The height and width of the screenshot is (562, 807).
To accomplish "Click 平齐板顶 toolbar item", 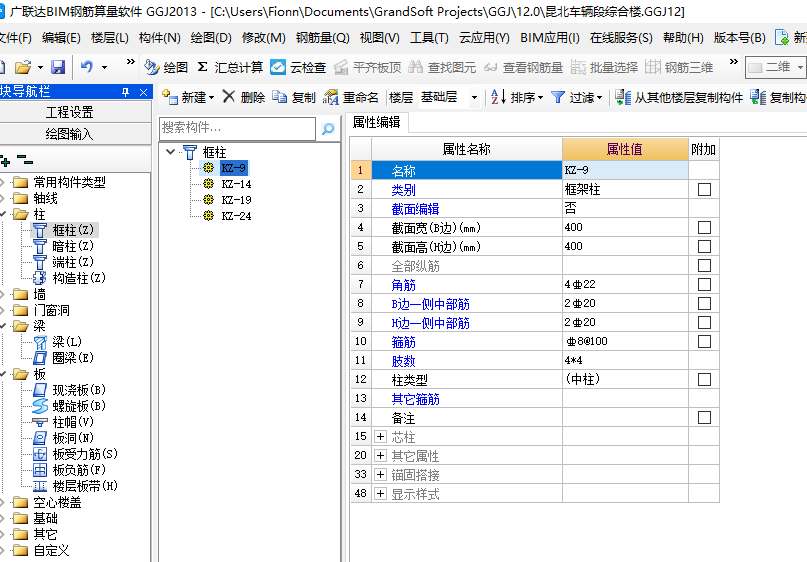I will 367,67.
